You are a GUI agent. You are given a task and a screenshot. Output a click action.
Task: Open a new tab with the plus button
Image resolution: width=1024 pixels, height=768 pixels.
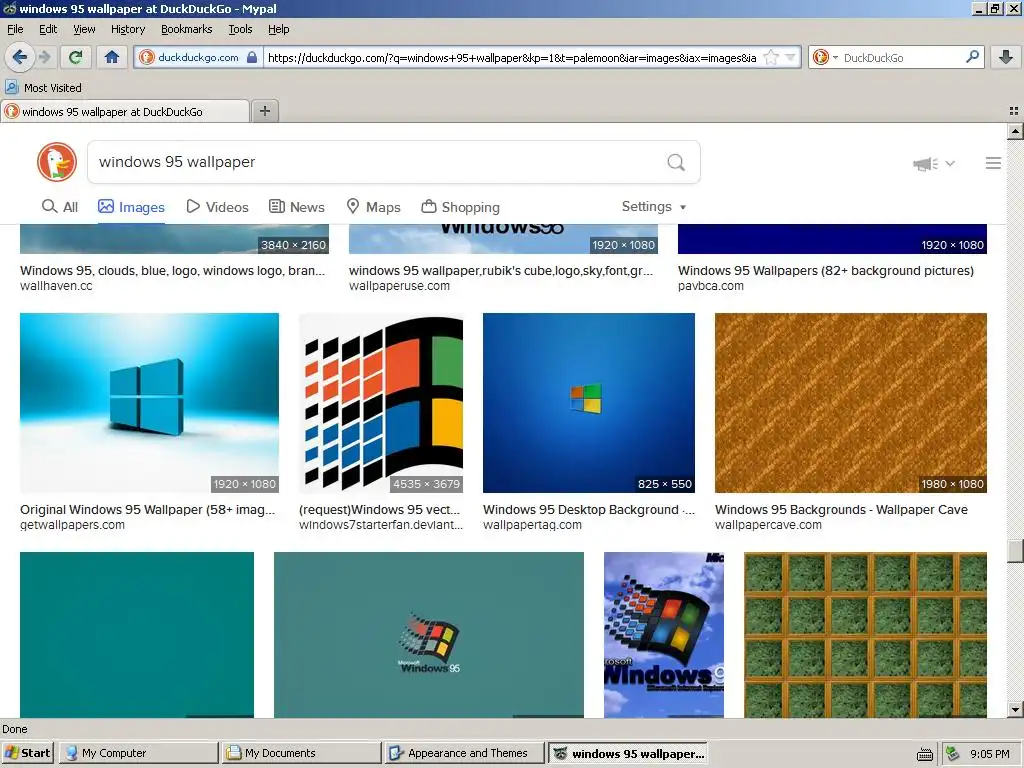264,111
